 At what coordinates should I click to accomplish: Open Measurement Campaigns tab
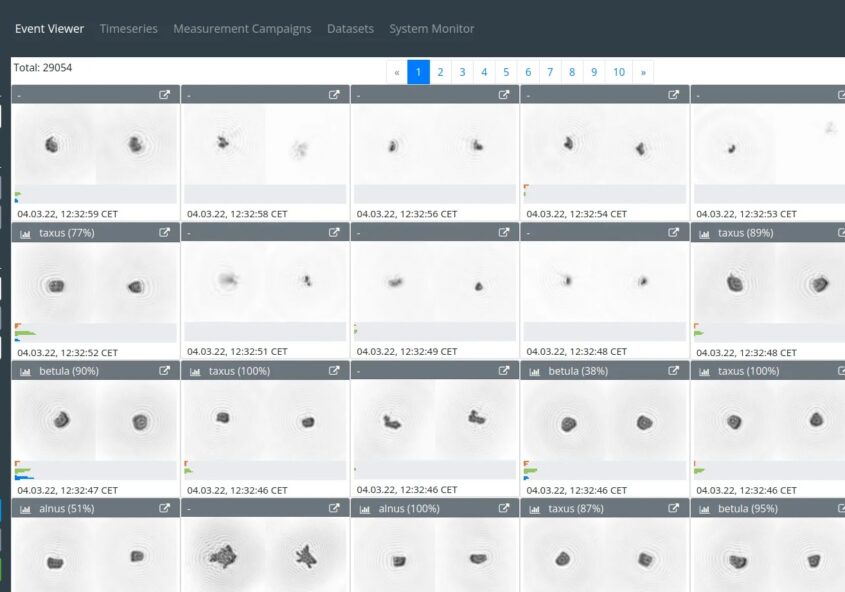coord(242,29)
